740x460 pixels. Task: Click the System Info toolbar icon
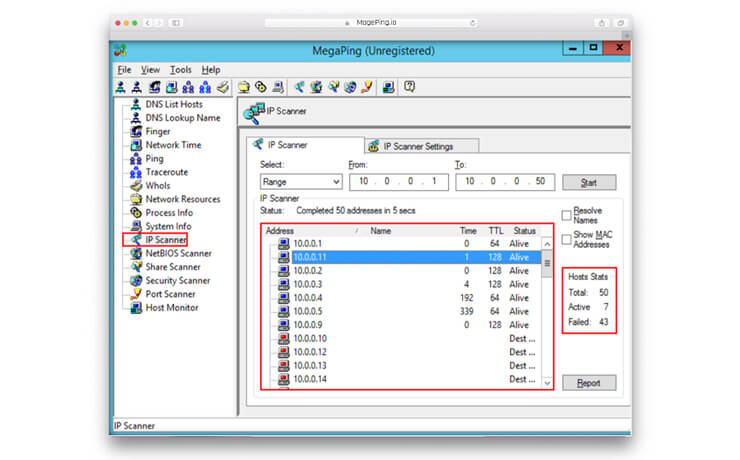pos(278,87)
